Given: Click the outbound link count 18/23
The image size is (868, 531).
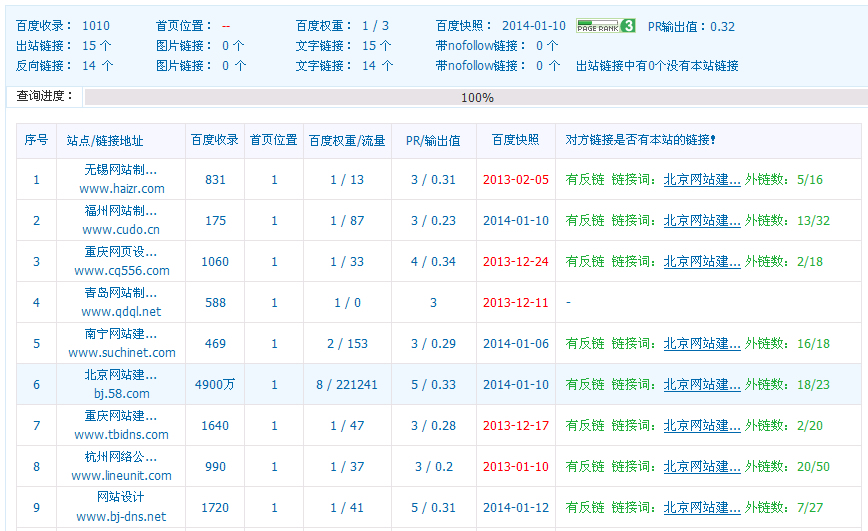Looking at the screenshot, I should 813,385.
